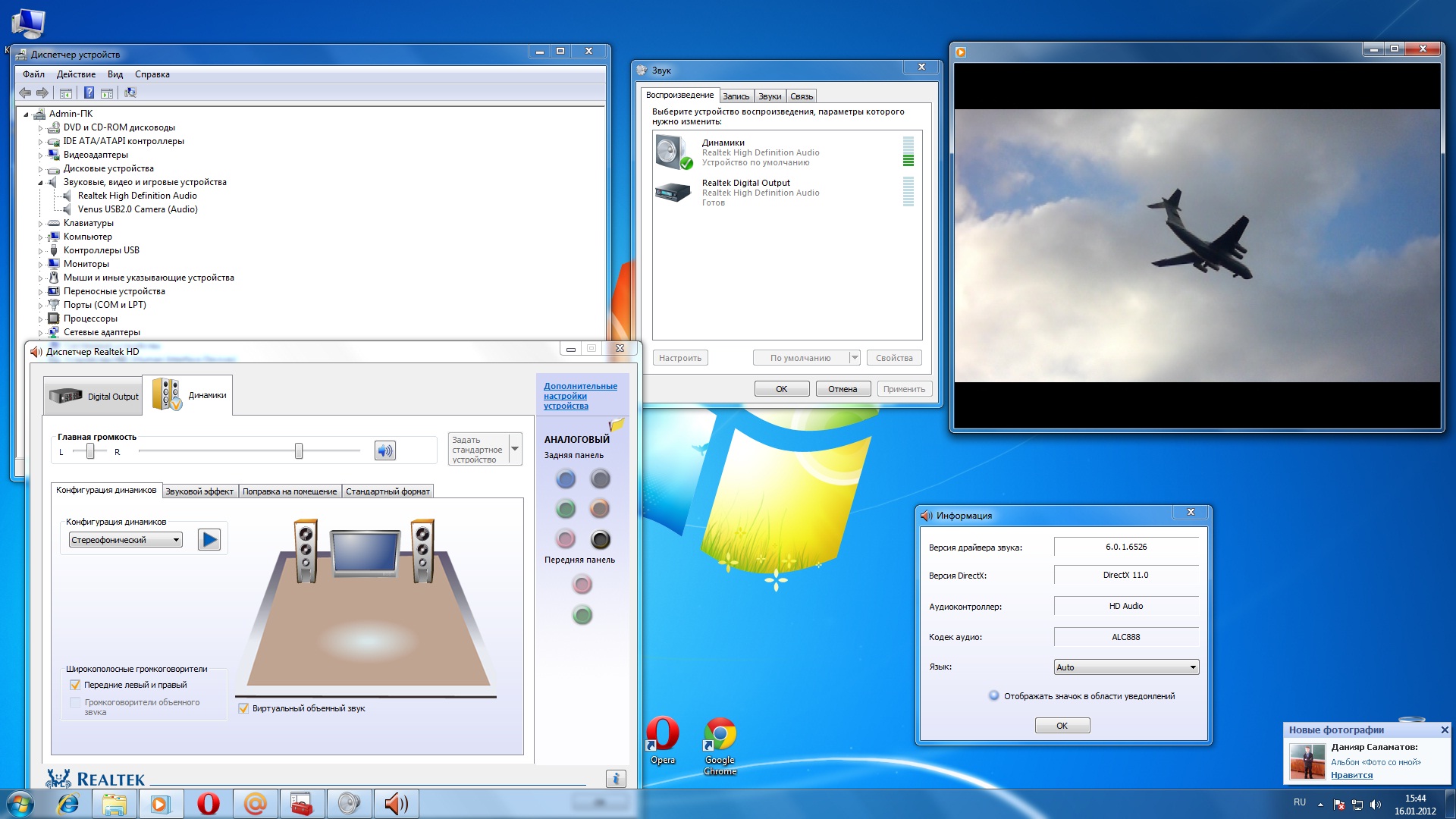Screen dimensions: 1456x819
Task: Expand the 'Сетевые адаптеры' node
Action: [41, 333]
